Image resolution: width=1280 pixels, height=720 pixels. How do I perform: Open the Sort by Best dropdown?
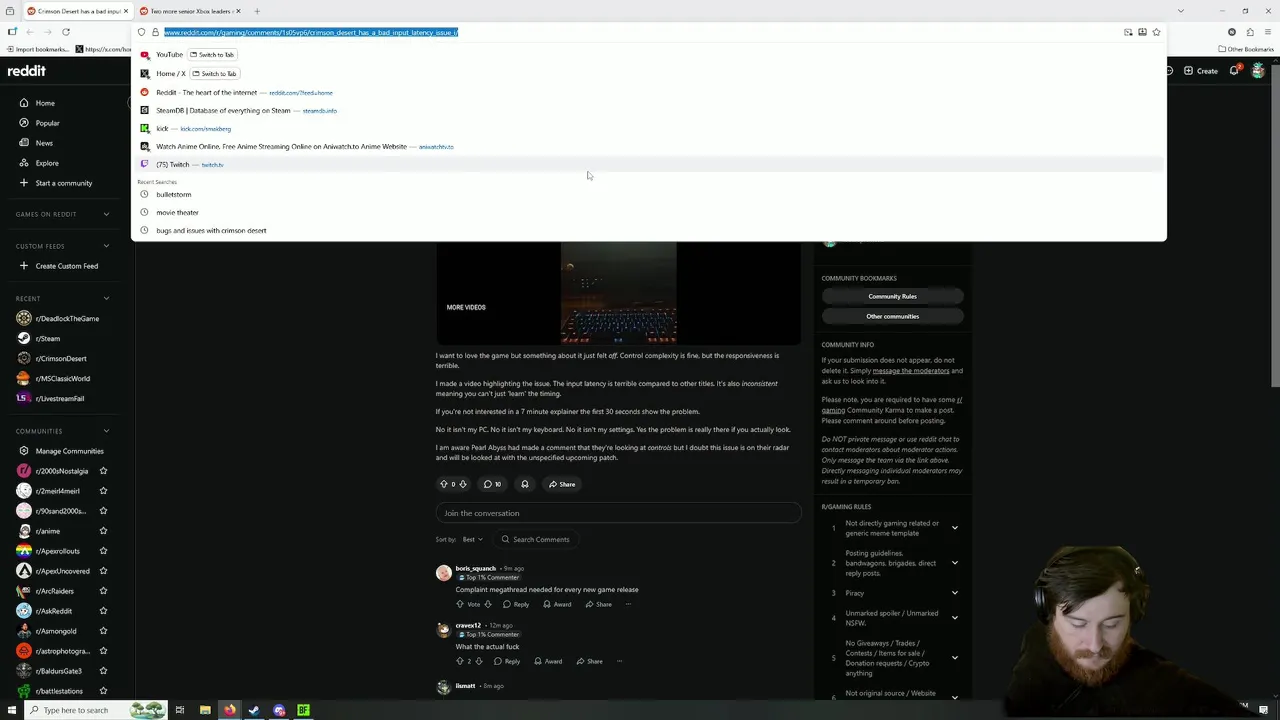click(x=472, y=539)
